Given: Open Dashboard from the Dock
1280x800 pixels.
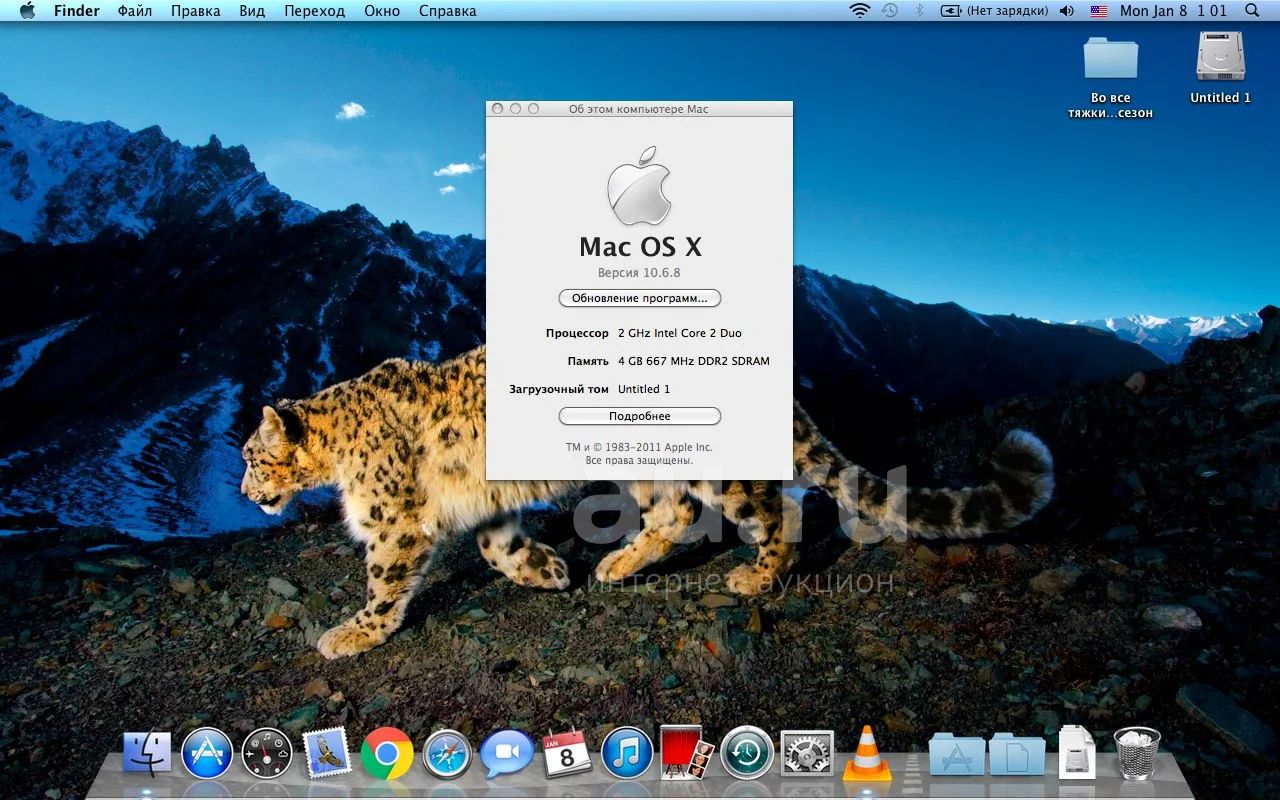Looking at the screenshot, I should point(267,754).
